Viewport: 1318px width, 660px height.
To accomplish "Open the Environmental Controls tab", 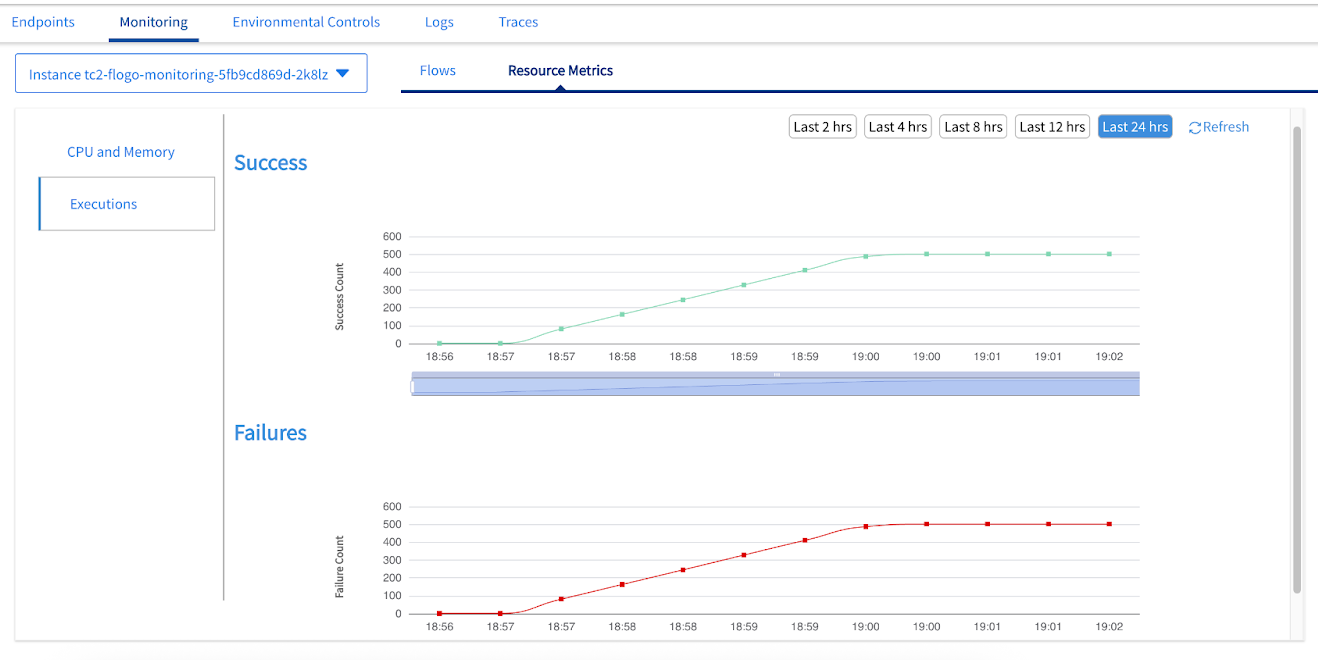I will (306, 22).
